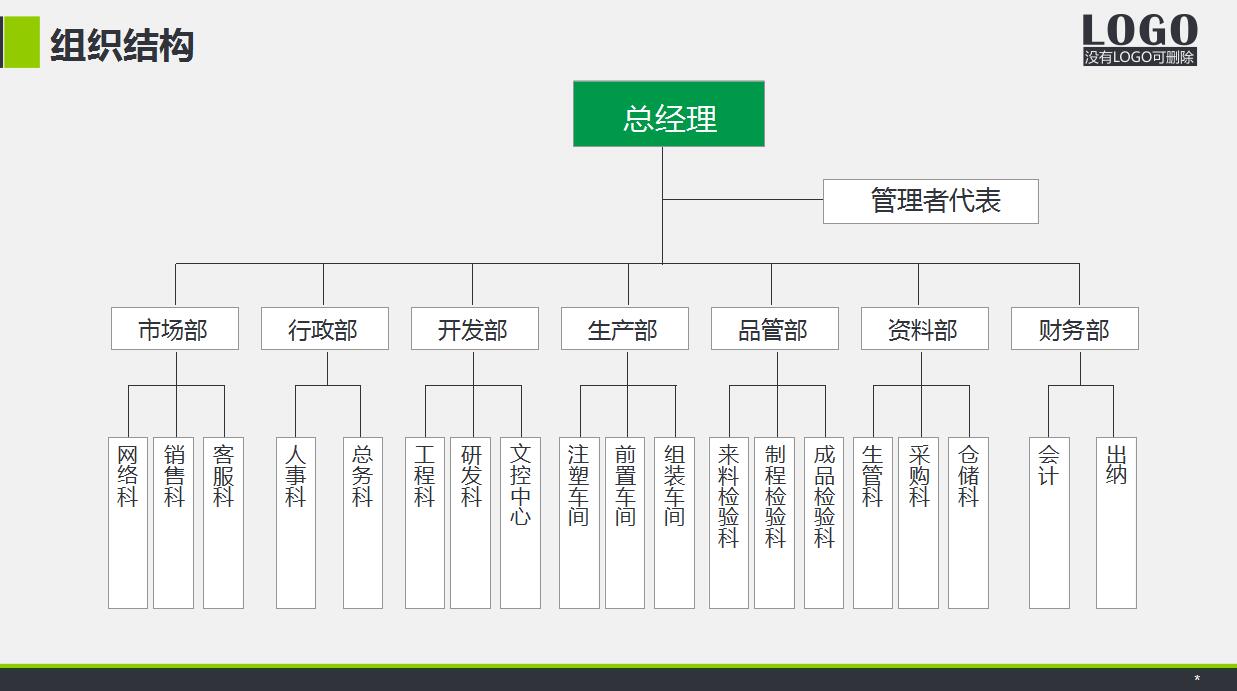Click the 仓储科 box under 资料部
This screenshot has height=691, width=1237.
pos(967,522)
